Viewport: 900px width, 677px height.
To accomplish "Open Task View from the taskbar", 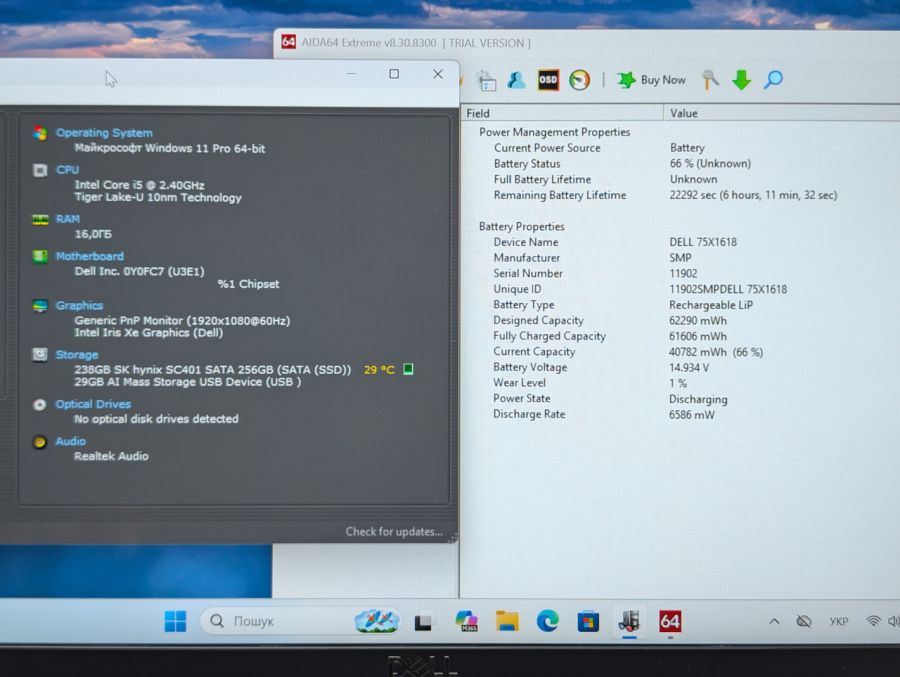I will tap(423, 622).
